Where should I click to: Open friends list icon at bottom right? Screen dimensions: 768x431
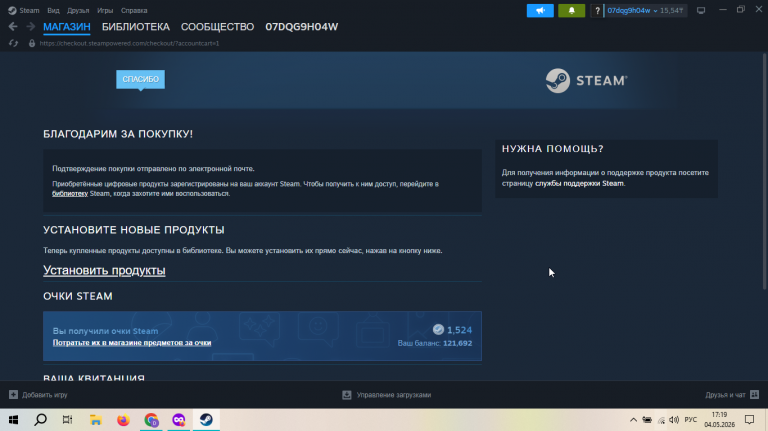point(754,395)
